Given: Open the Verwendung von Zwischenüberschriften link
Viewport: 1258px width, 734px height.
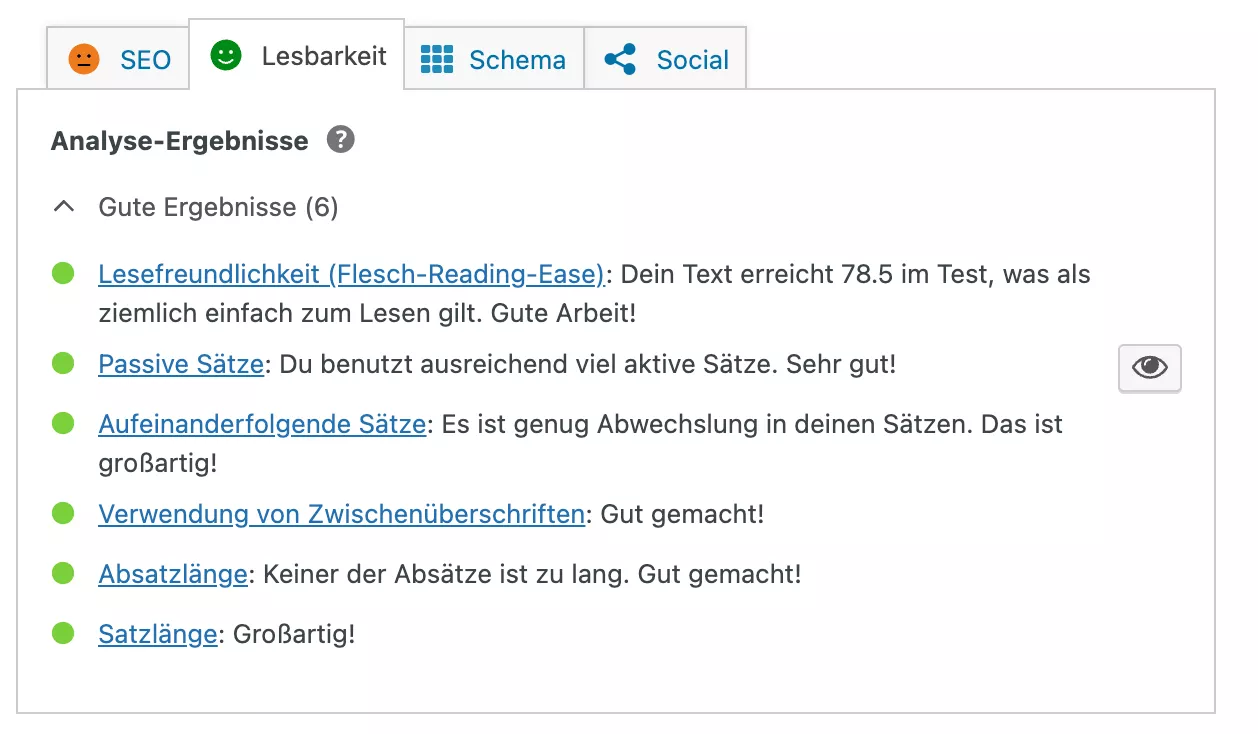Looking at the screenshot, I should (x=341, y=514).
